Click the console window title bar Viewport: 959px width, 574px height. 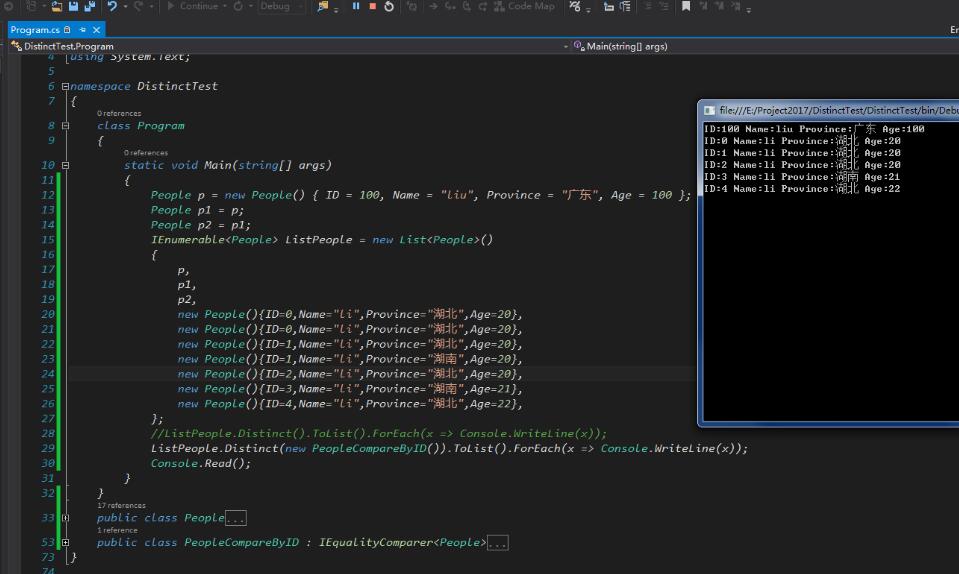tap(830, 110)
